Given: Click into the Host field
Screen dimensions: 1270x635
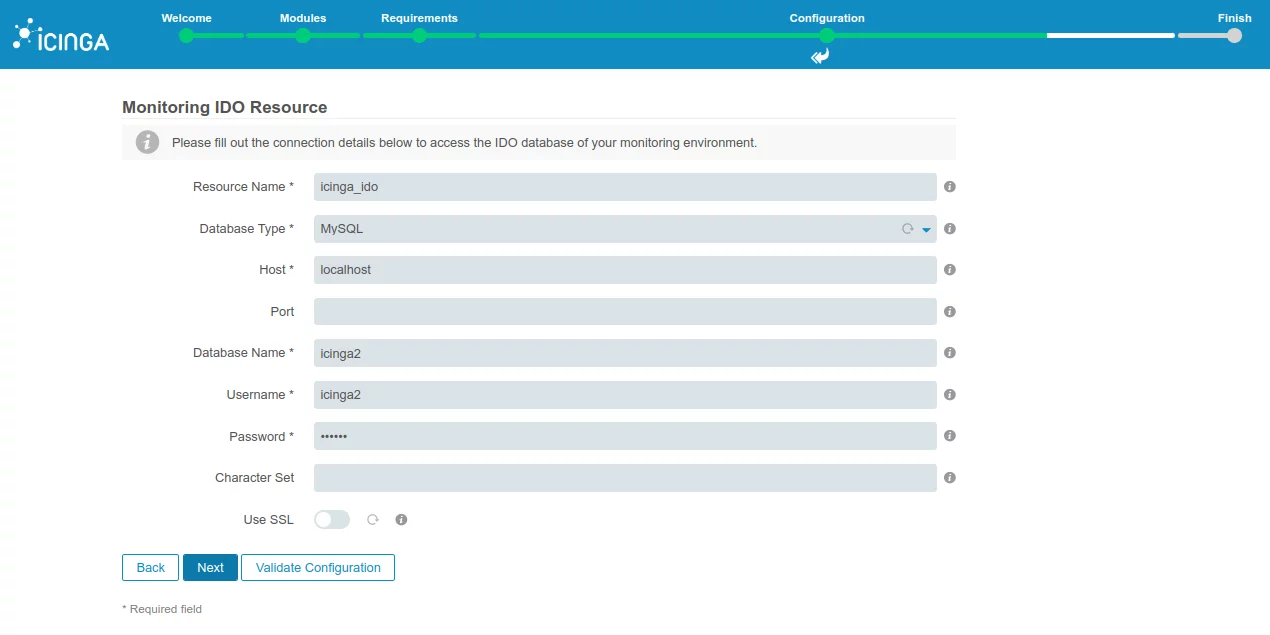Looking at the screenshot, I should (x=625, y=270).
